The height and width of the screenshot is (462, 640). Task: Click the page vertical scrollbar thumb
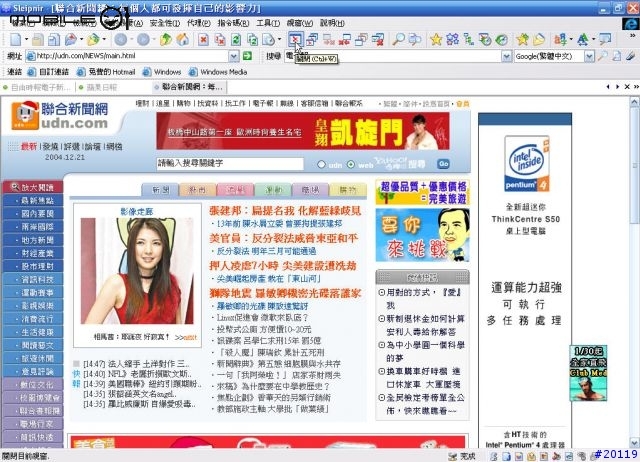[635, 165]
